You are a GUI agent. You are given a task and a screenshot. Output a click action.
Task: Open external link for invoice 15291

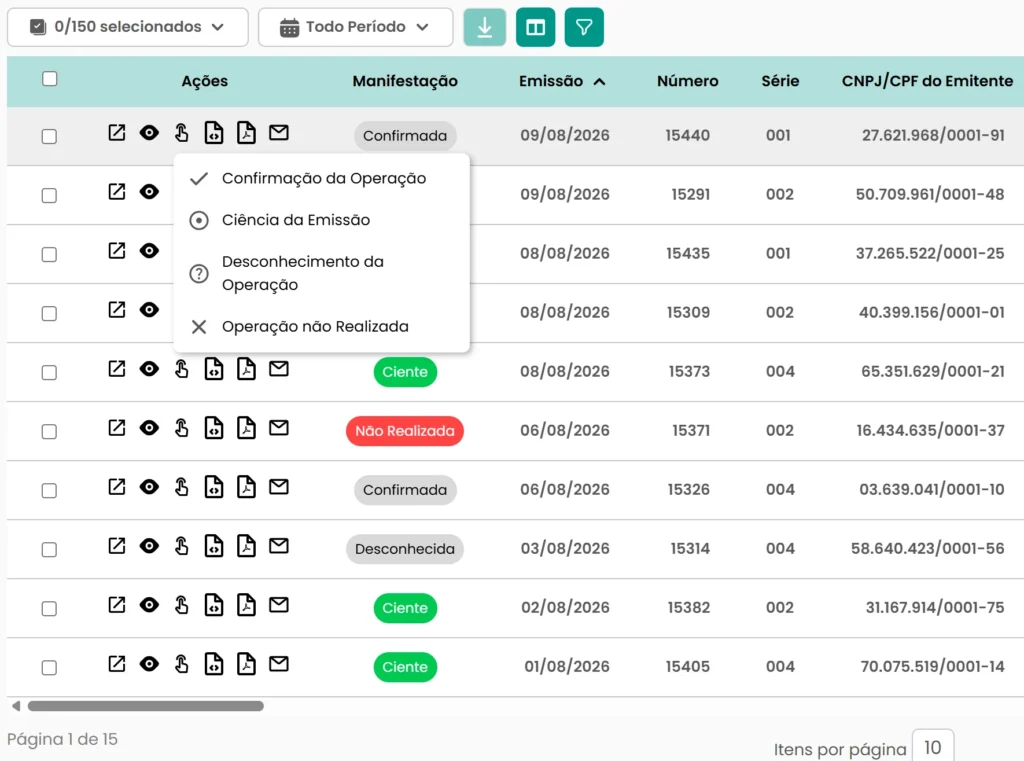point(117,191)
